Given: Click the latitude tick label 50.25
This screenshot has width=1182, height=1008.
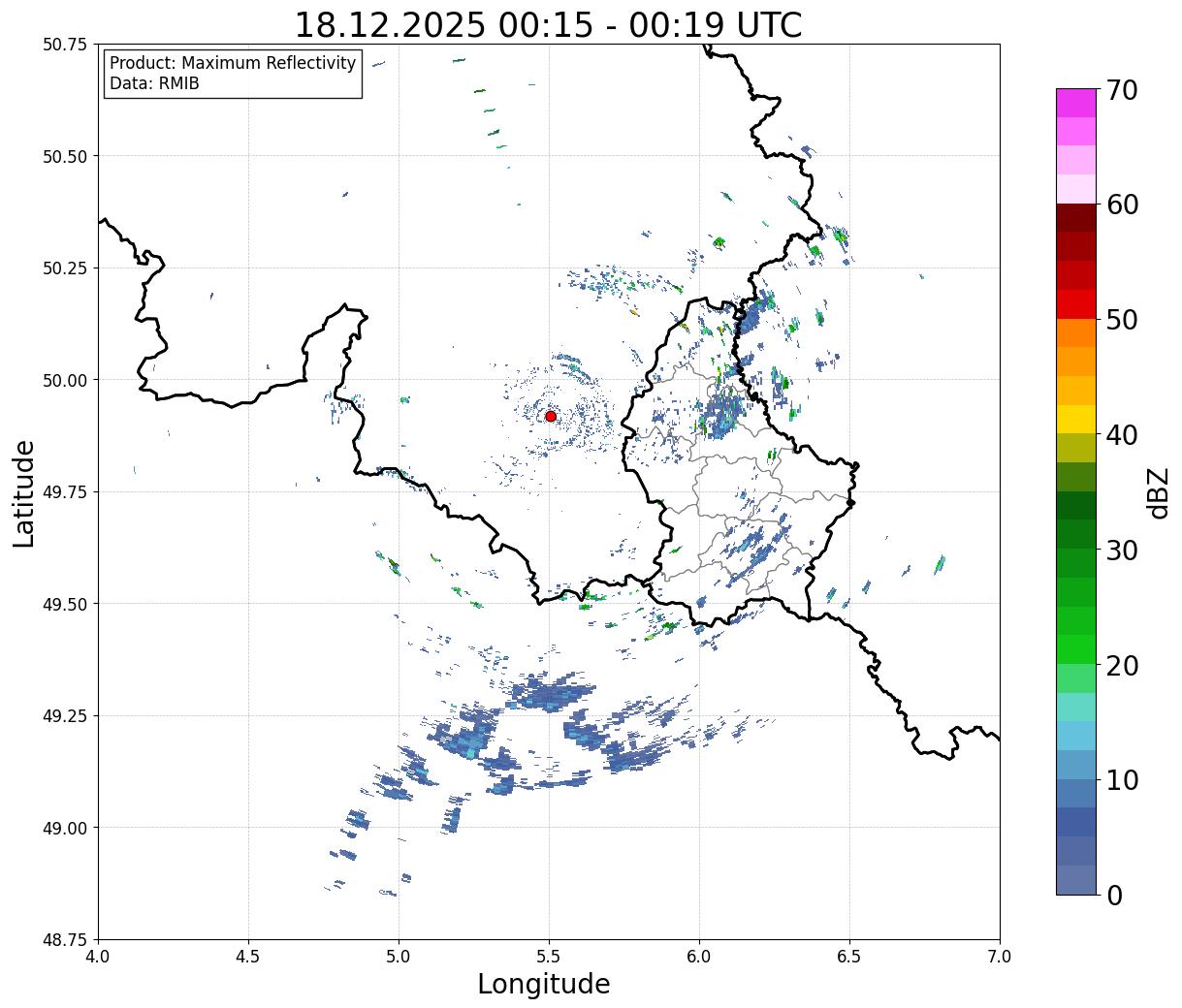Looking at the screenshot, I should pyautogui.click(x=65, y=268).
